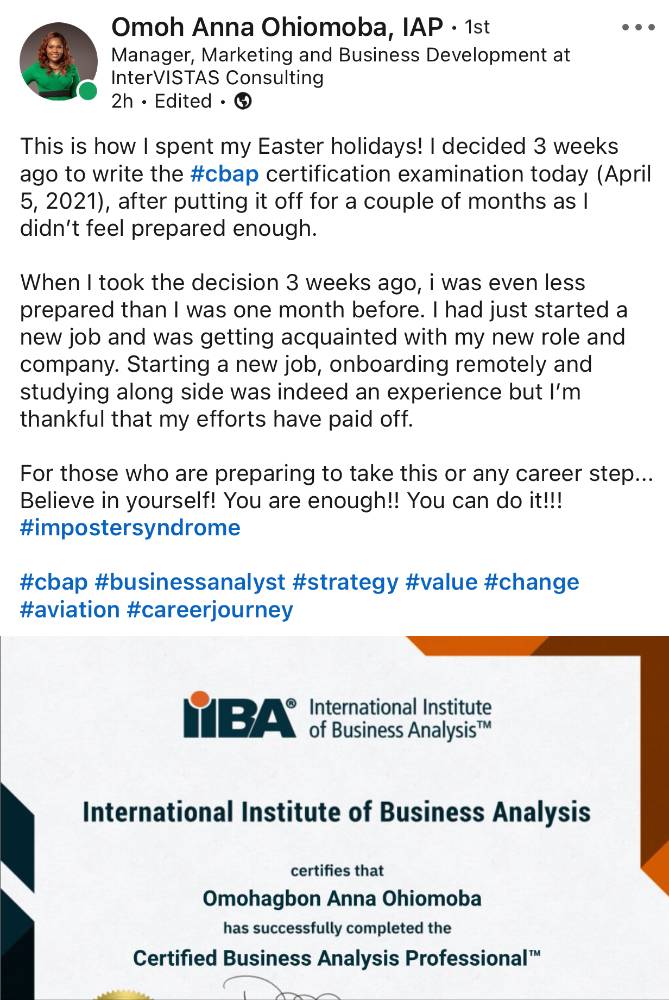Click the '1st' connection degree label
Image resolution: width=669 pixels, height=1000 pixels.
(x=478, y=28)
